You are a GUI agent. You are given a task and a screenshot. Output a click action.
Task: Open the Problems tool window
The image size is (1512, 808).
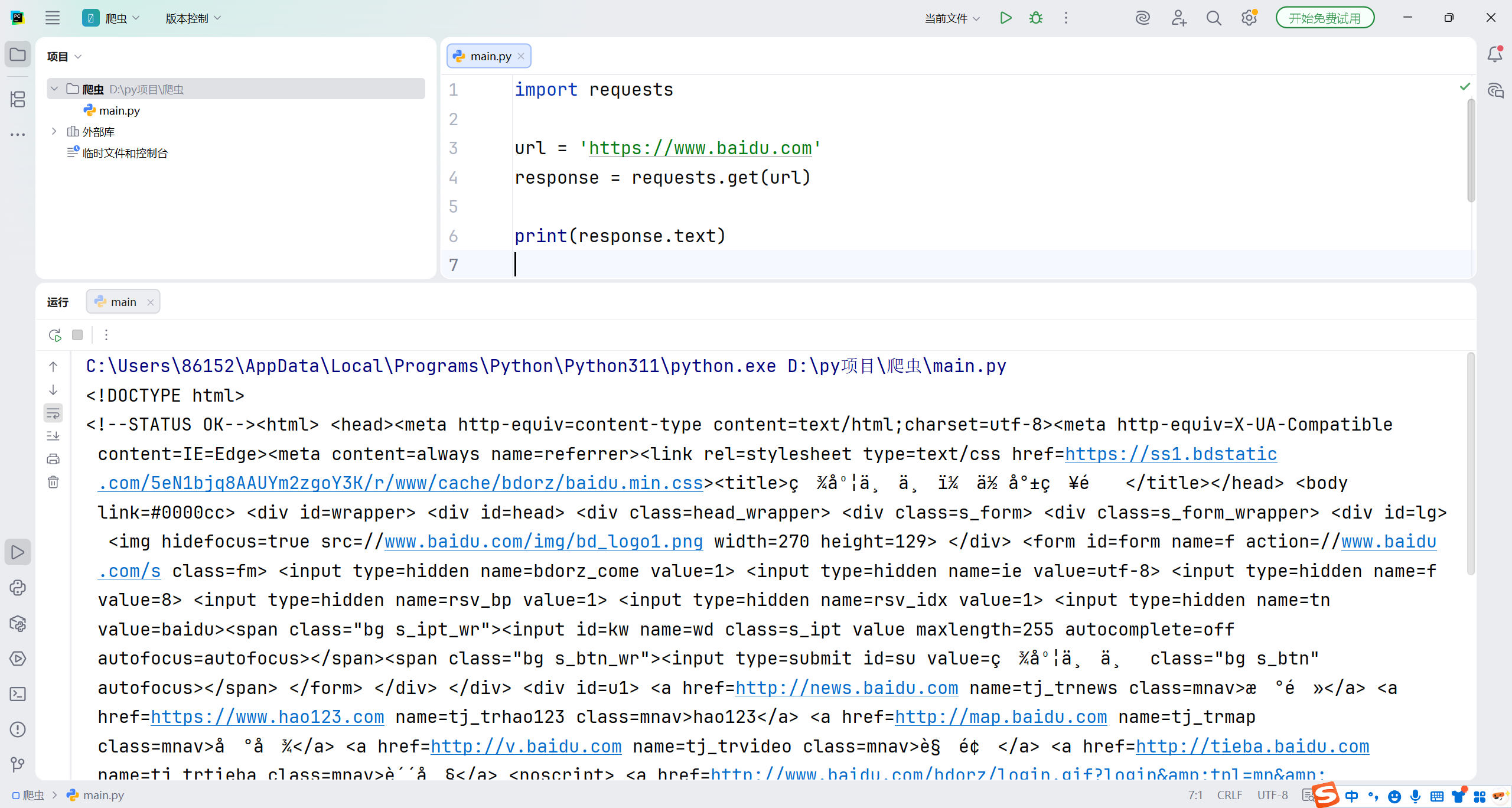click(x=18, y=729)
